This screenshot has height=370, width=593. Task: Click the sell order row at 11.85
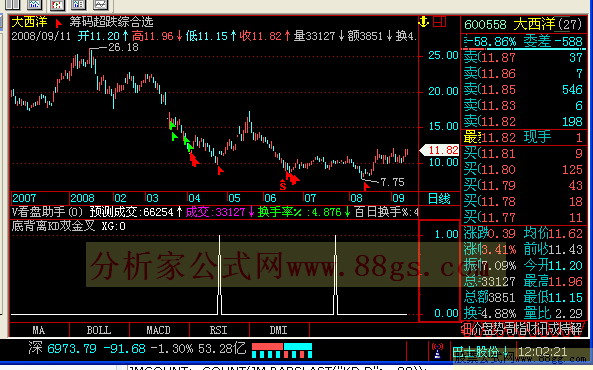[x=523, y=90]
